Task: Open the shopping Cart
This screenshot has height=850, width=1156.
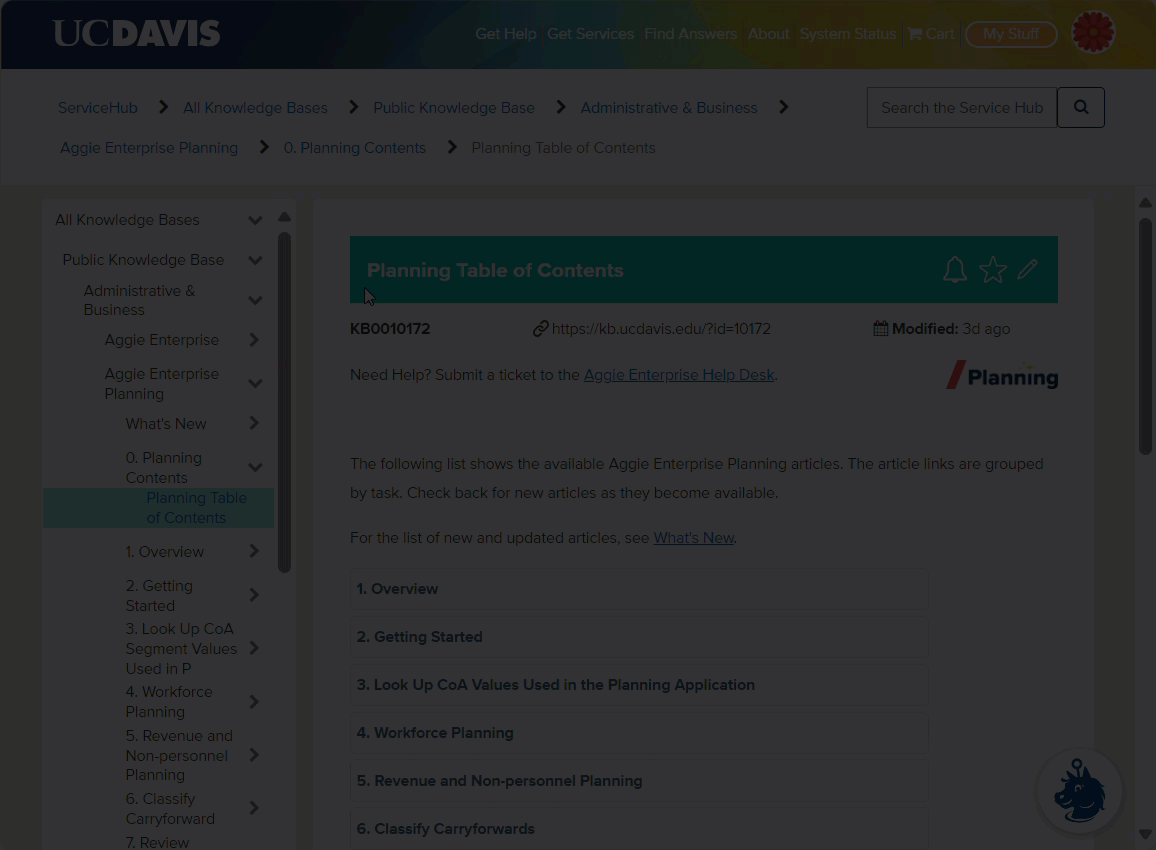Action: [930, 34]
